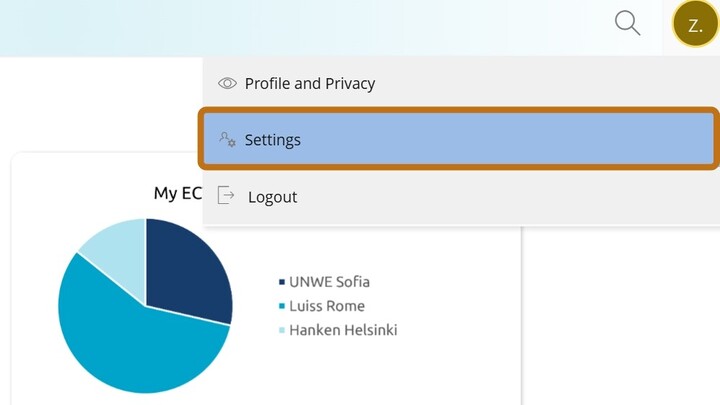Click the 'My EC' chart title
720x405 pixels.
point(177,193)
